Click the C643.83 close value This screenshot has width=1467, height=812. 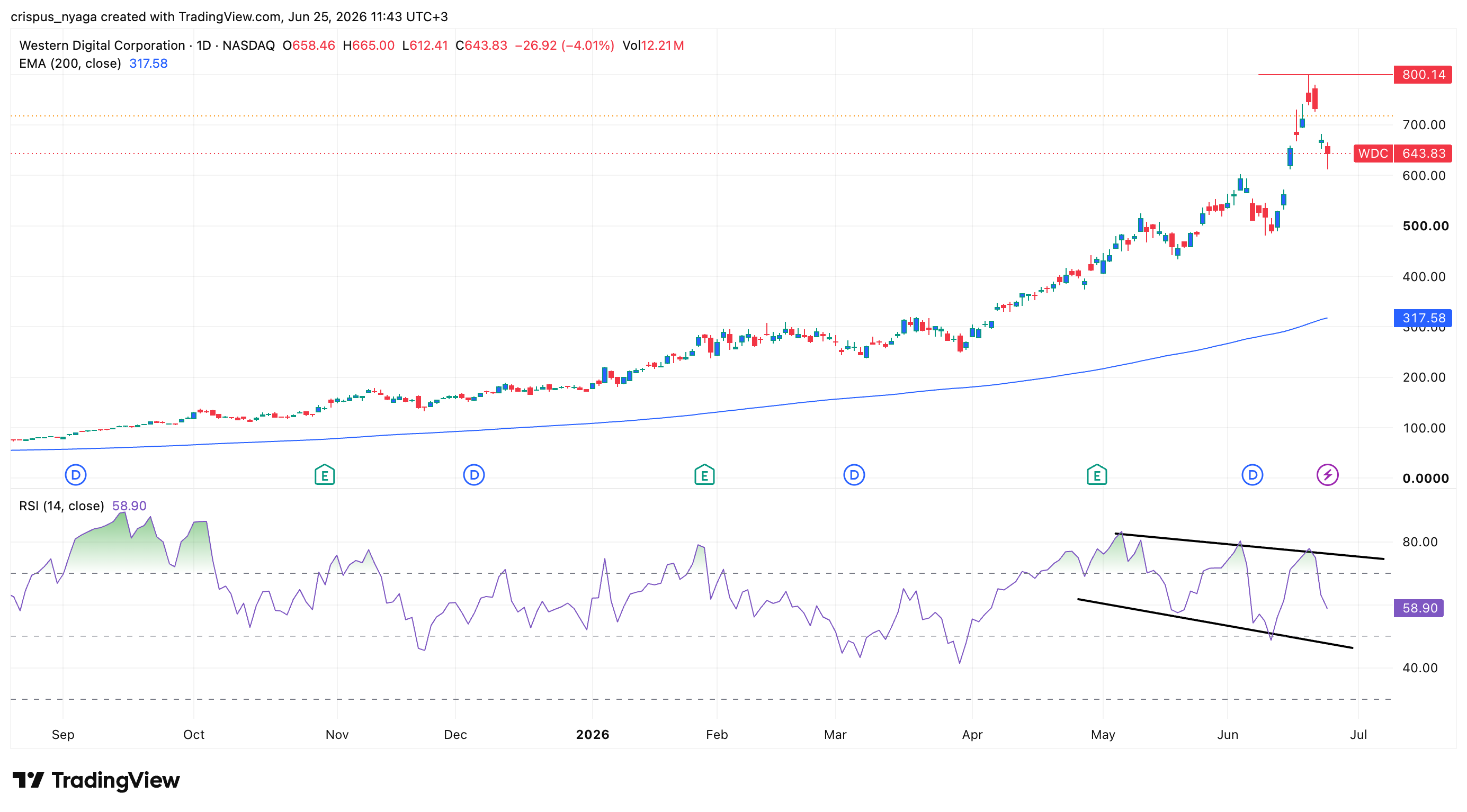[x=481, y=46]
